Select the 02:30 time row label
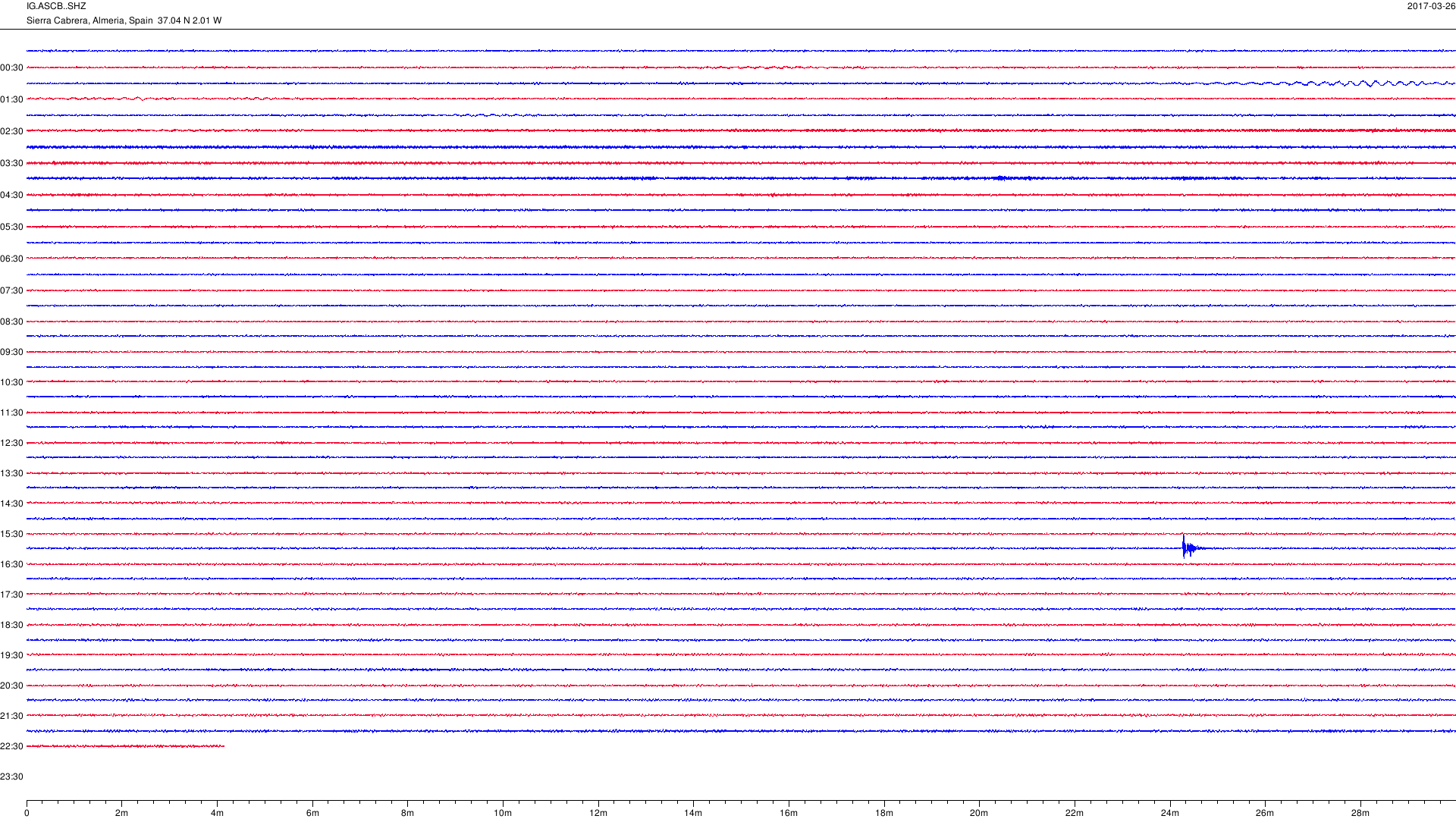The width and height of the screenshot is (1456, 819). click(x=11, y=132)
